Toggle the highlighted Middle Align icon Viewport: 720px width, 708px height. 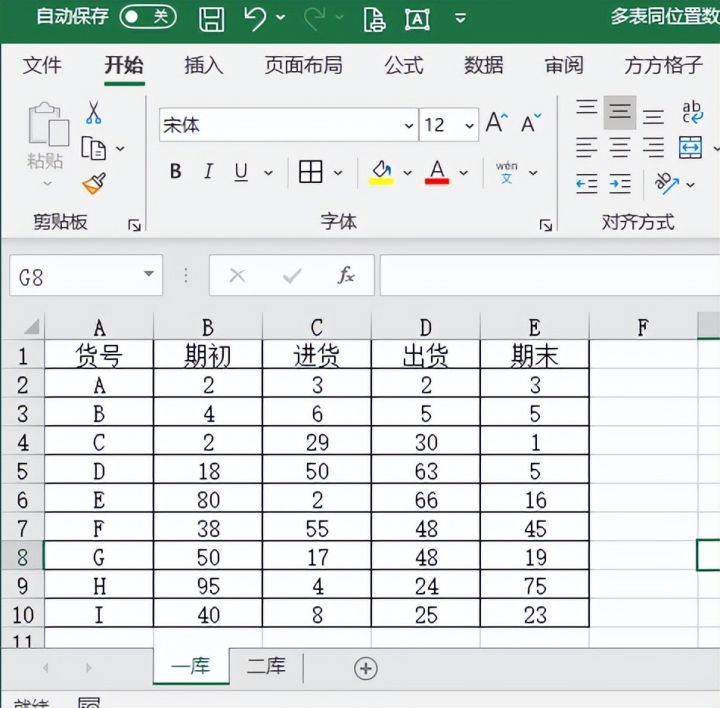pyautogui.click(x=620, y=112)
